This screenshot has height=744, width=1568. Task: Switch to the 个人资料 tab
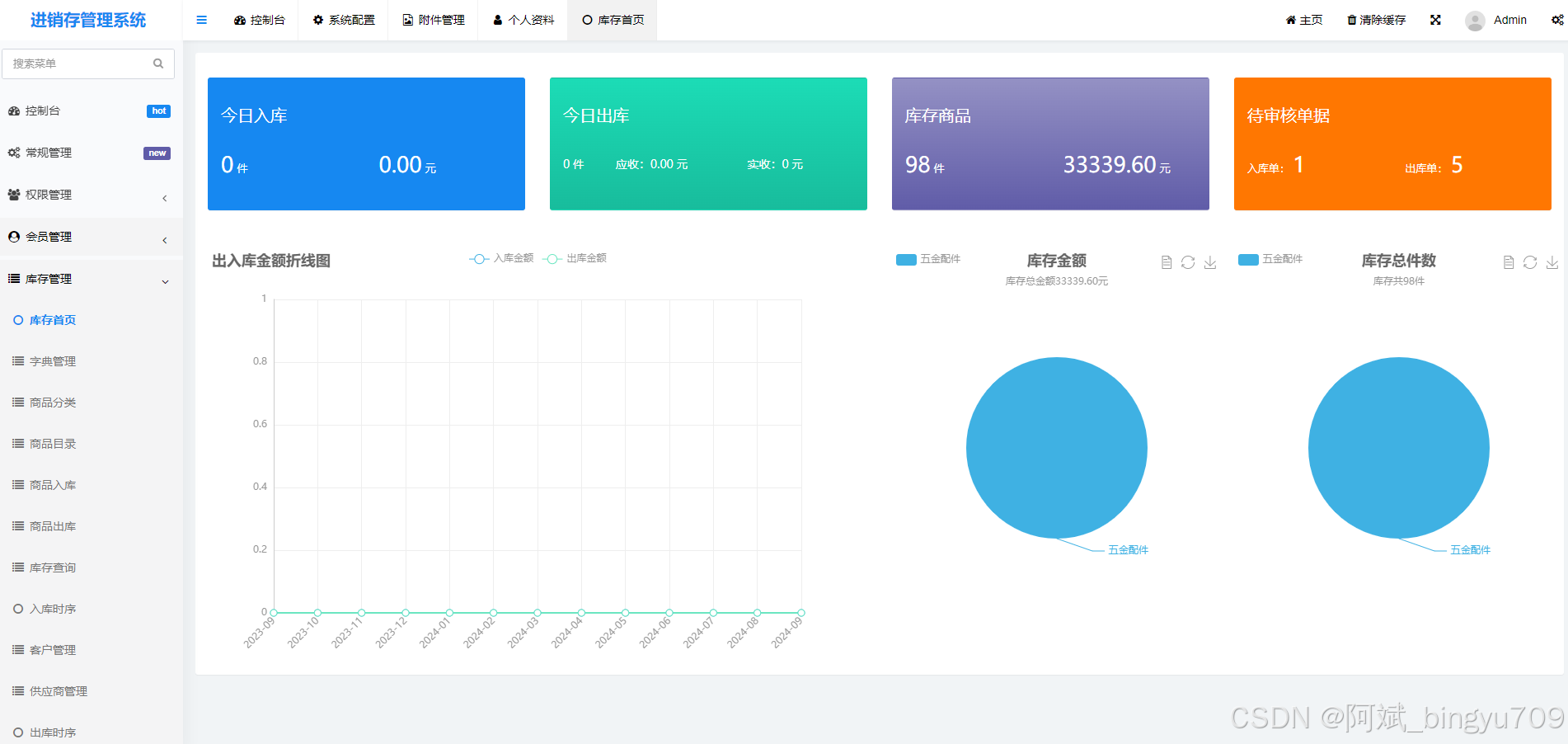(523, 20)
